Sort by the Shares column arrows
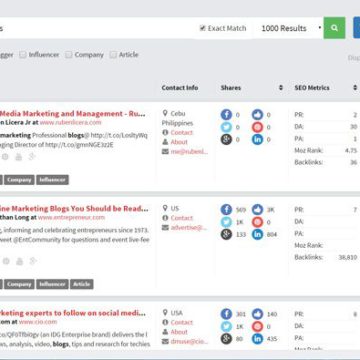The height and width of the screenshot is (360, 360). [x=281, y=88]
